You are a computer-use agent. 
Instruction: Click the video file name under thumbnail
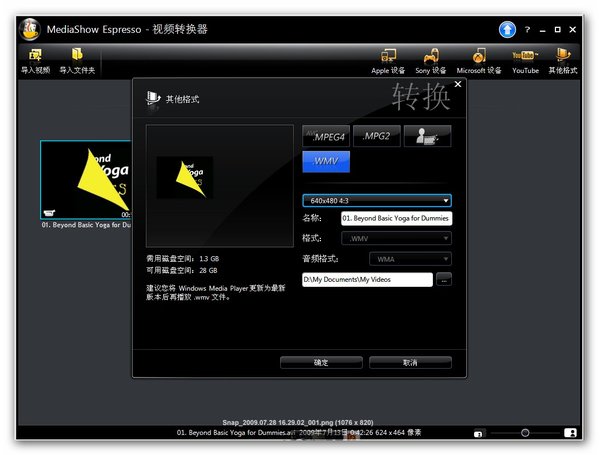click(86, 225)
